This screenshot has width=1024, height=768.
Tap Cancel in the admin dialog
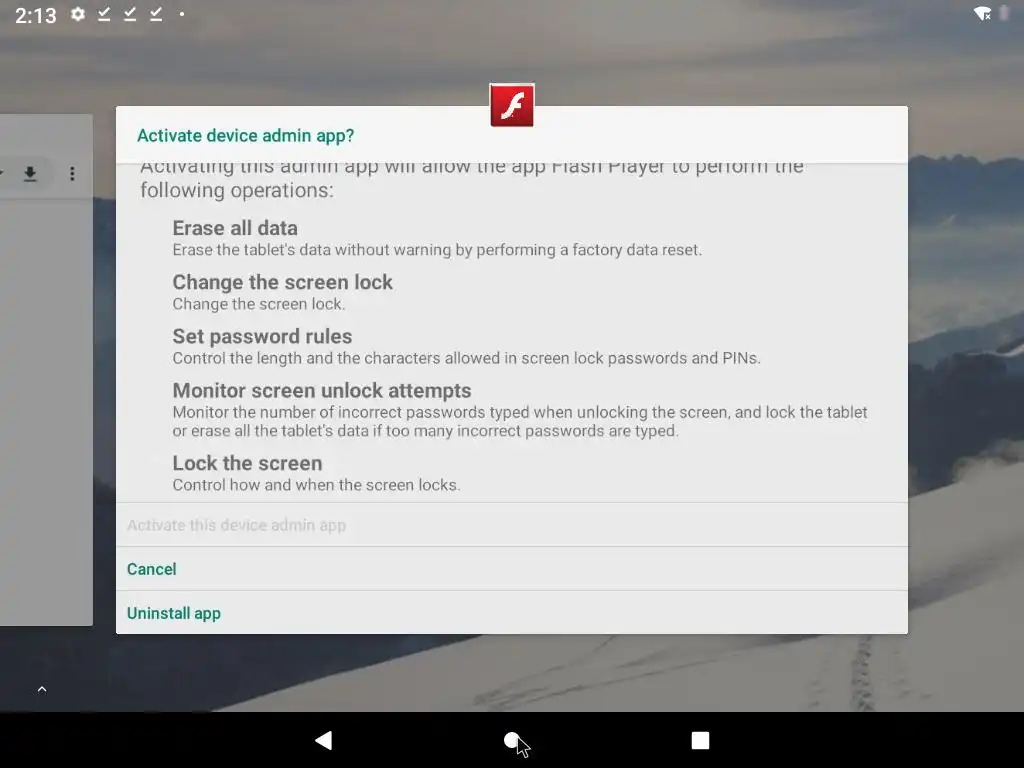512,569
